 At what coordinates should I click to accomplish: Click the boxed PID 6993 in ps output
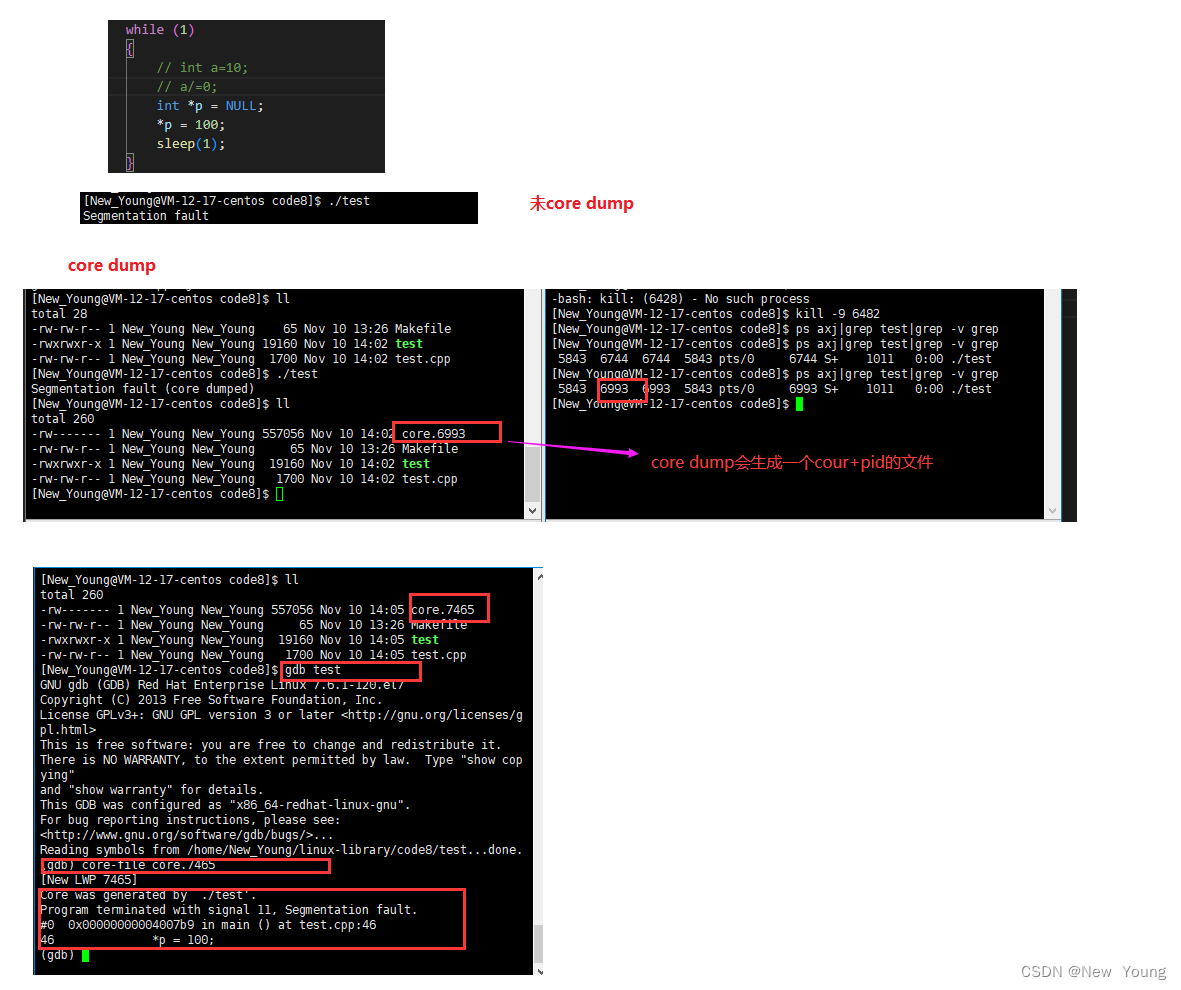[614, 389]
